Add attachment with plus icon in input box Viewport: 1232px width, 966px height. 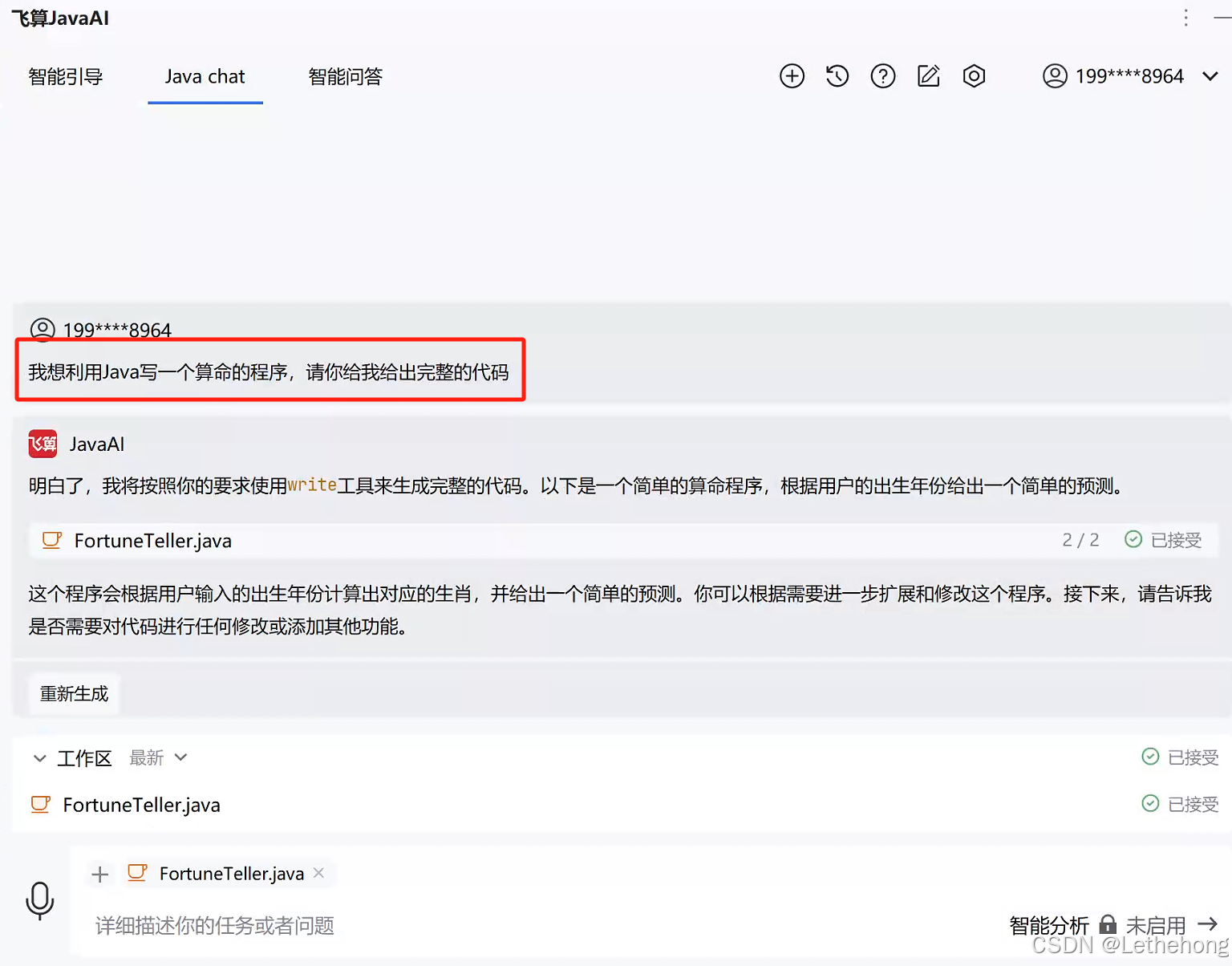(100, 874)
